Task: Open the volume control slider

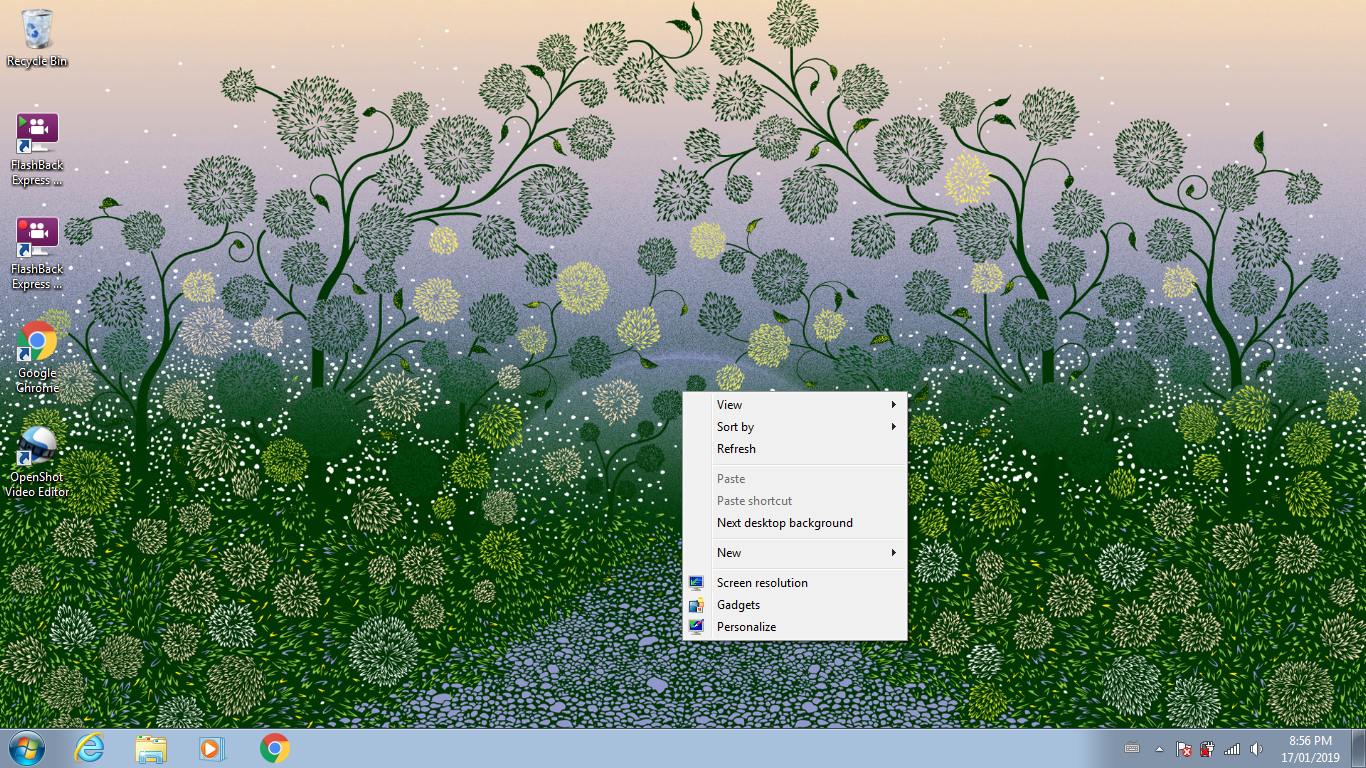Action: [x=1257, y=748]
